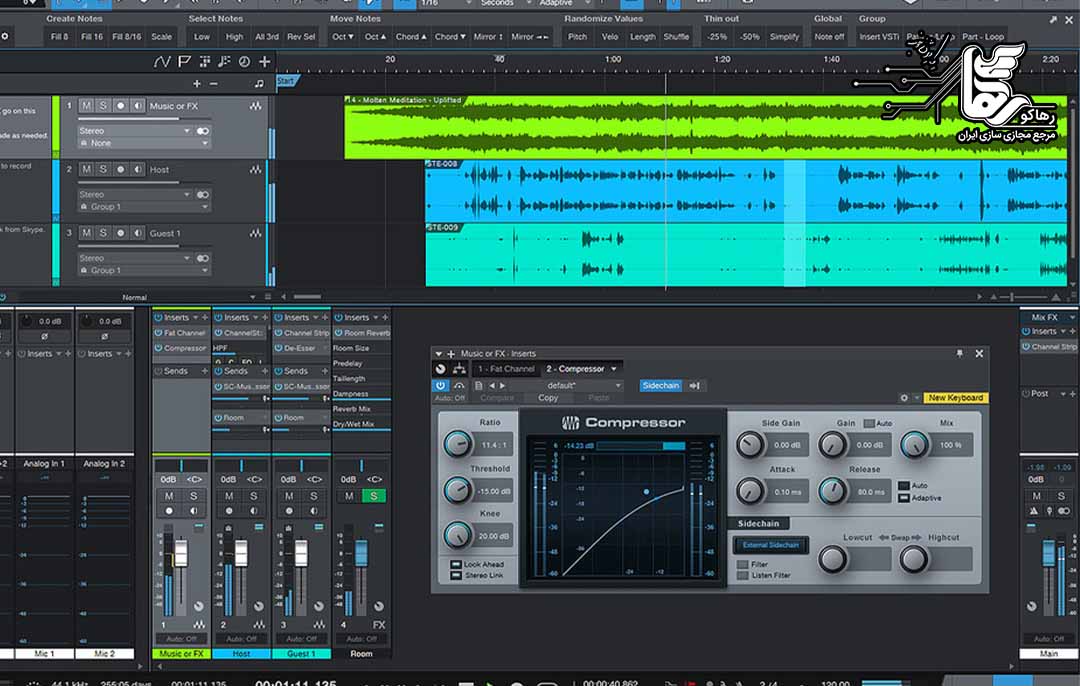This screenshot has width=1080, height=686.
Task: Click the metronome clock icon above tracks
Action: pos(244,62)
